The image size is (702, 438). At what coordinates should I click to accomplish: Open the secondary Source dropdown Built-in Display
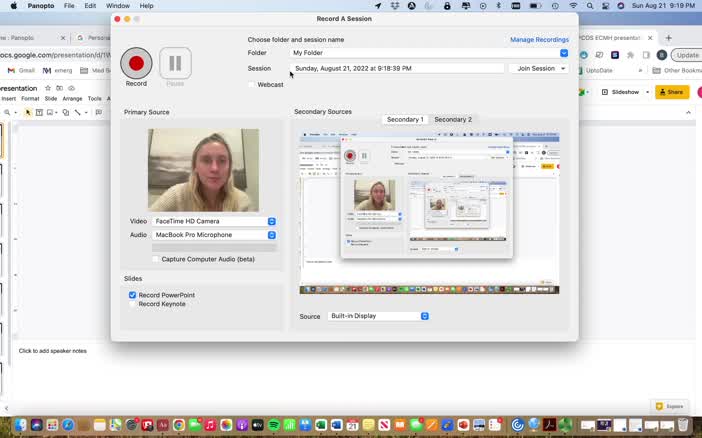tap(378, 316)
